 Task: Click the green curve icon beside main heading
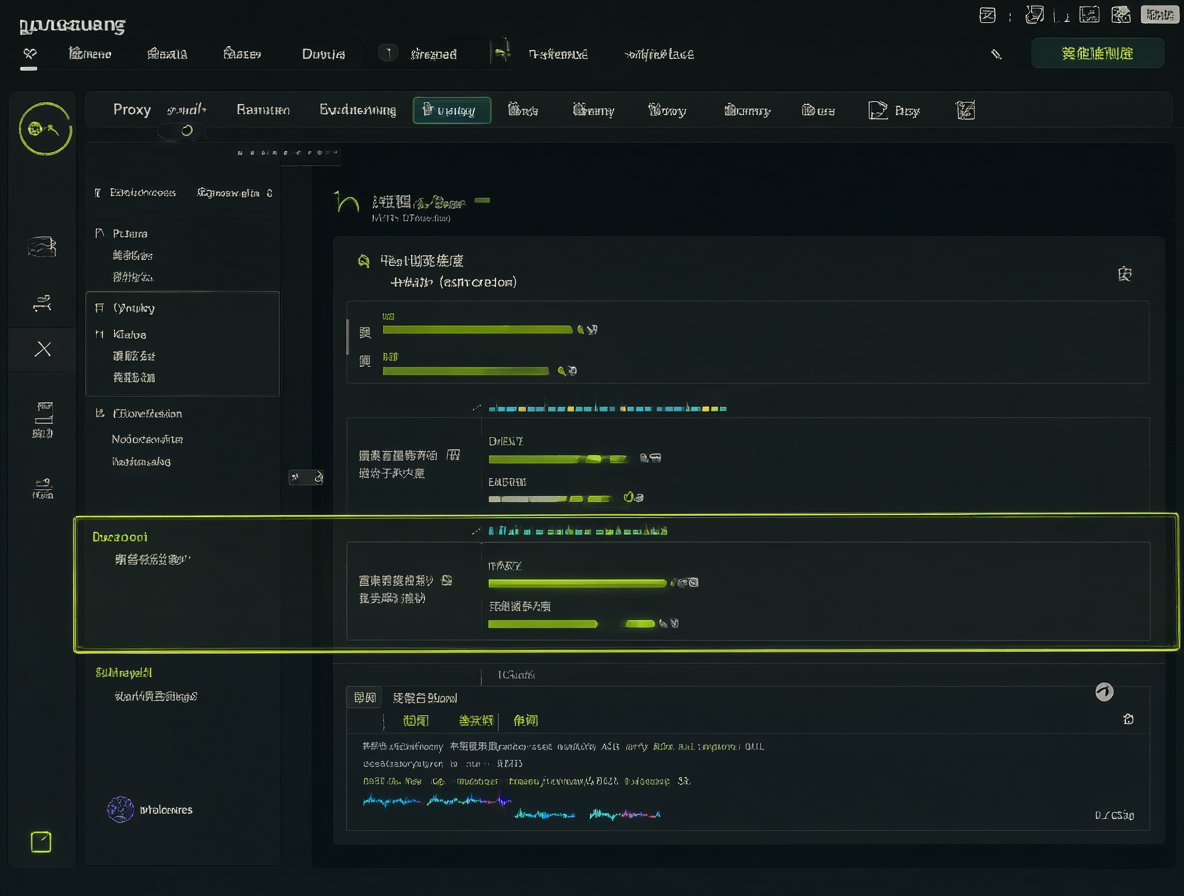tap(347, 202)
